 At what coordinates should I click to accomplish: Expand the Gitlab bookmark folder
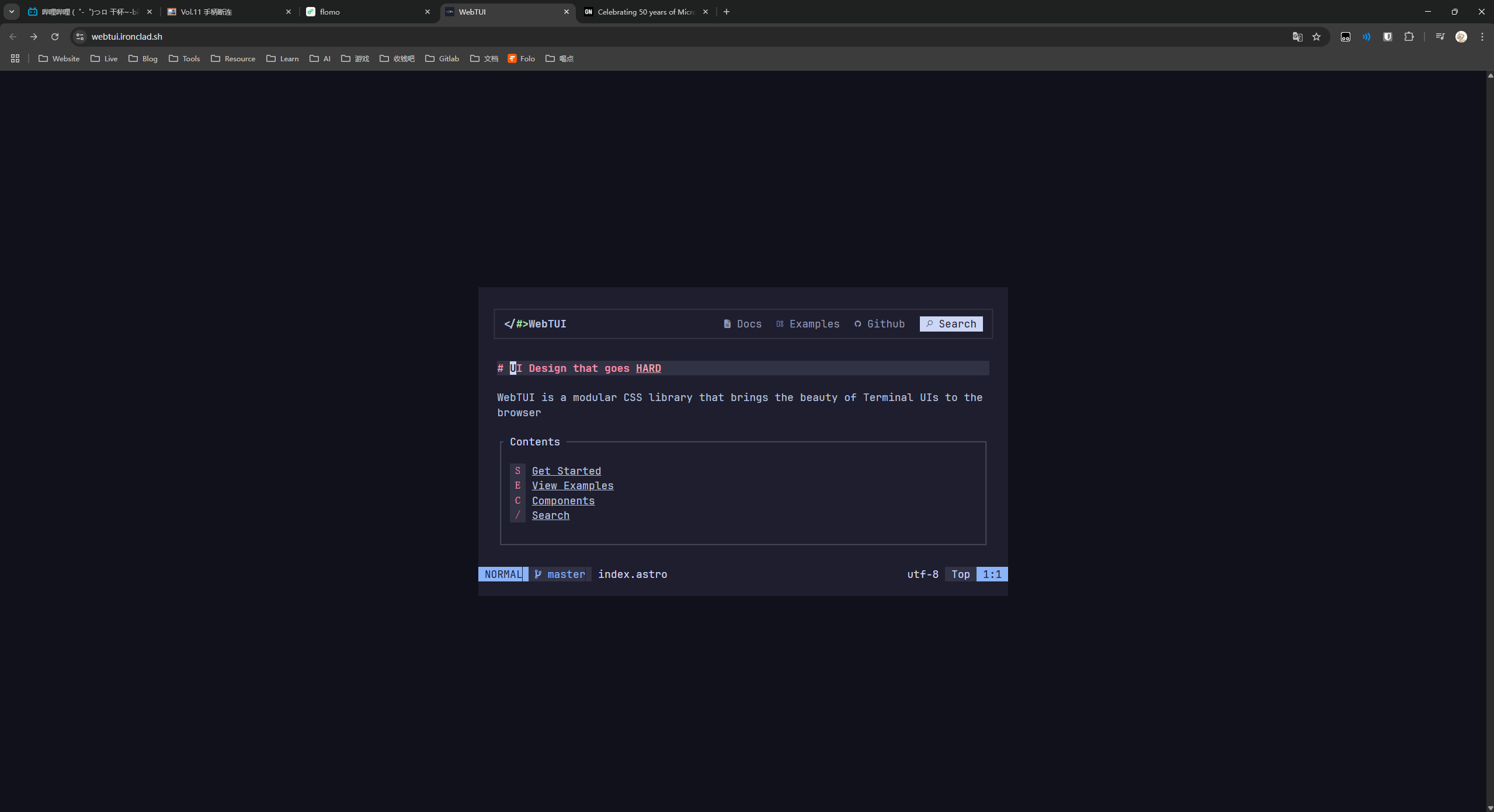[x=442, y=58]
